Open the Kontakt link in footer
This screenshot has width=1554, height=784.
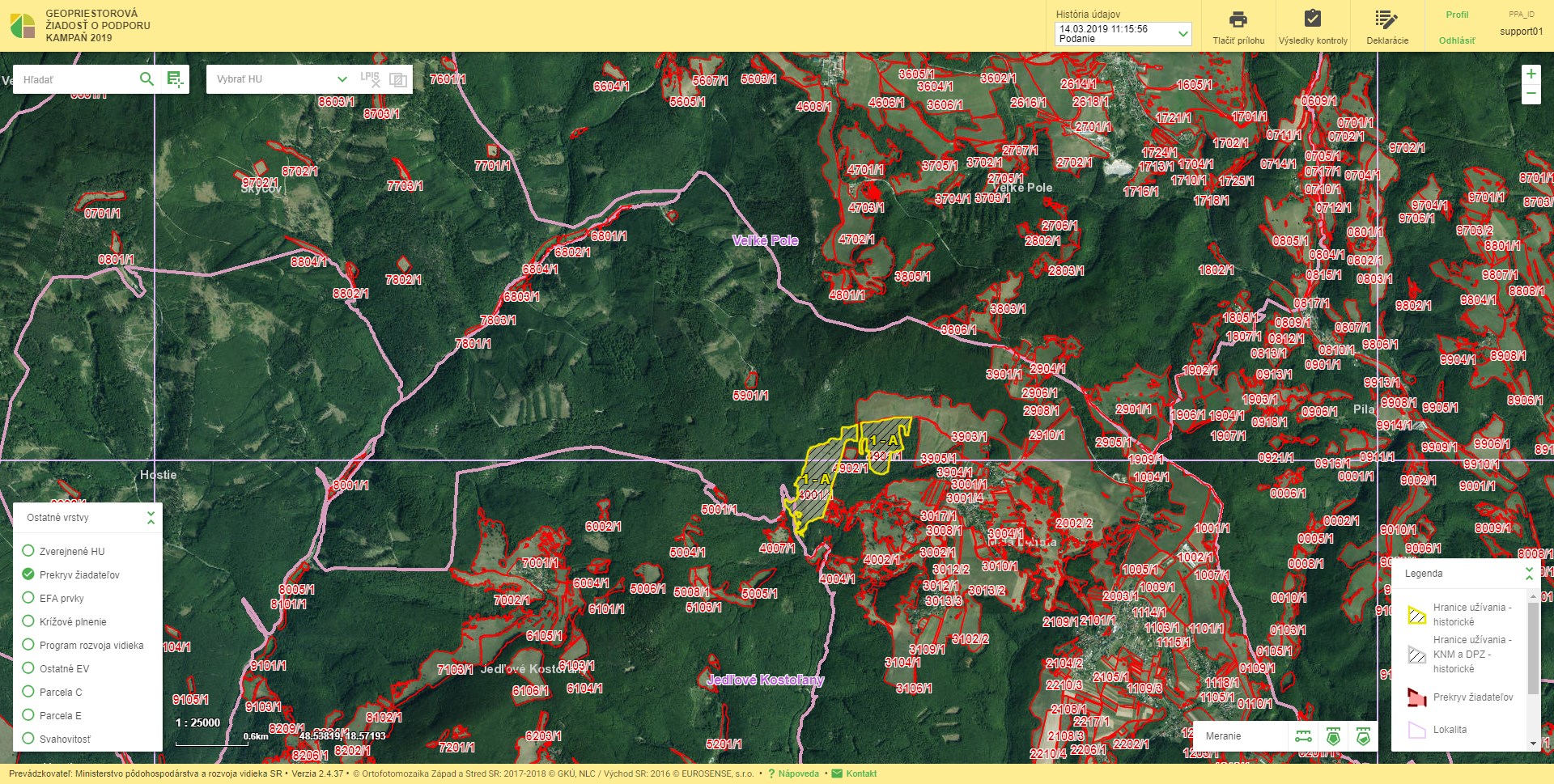(861, 773)
